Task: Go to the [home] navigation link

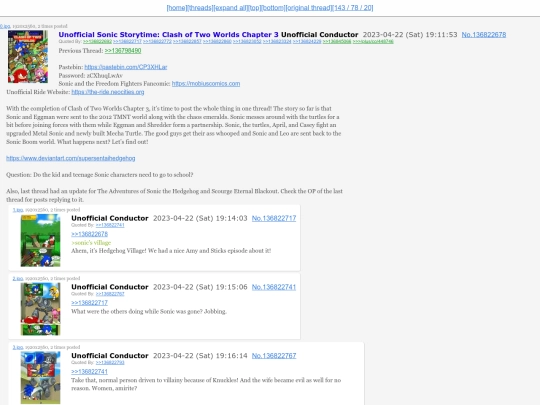Action: tap(177, 8)
